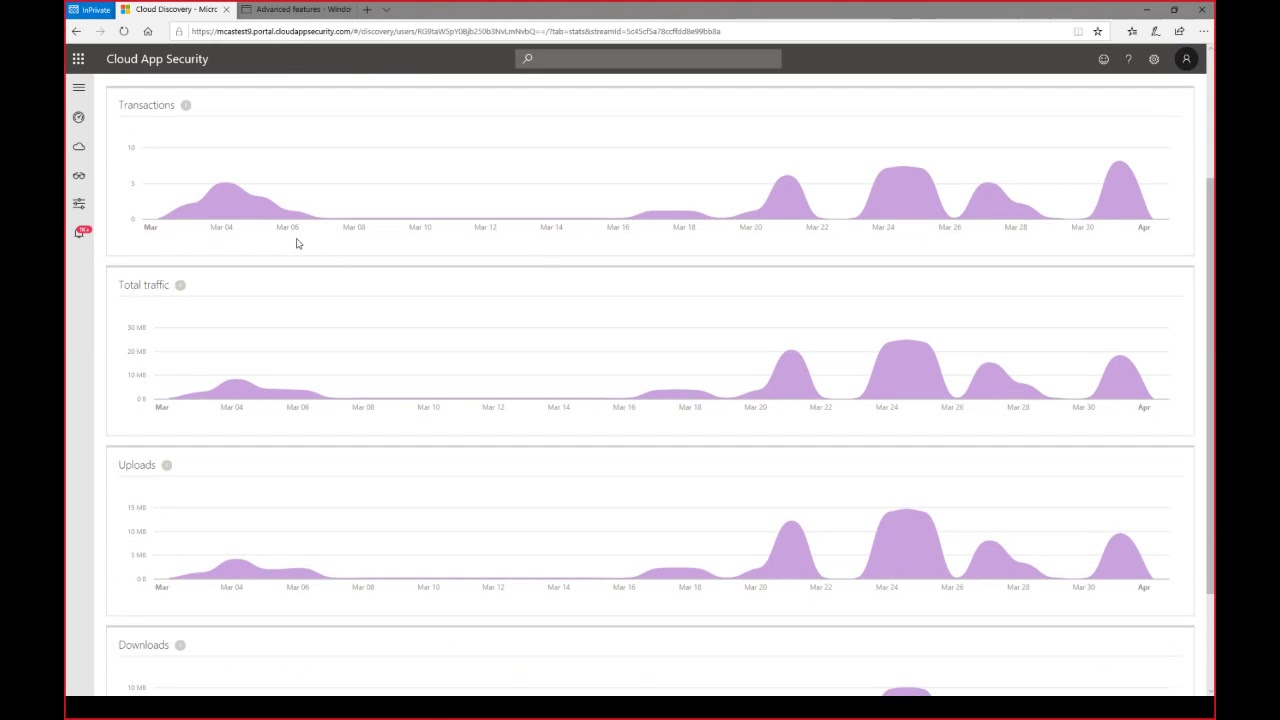The height and width of the screenshot is (720, 1280).
Task: Reload the page with refresh button
Action: pyautogui.click(x=124, y=31)
